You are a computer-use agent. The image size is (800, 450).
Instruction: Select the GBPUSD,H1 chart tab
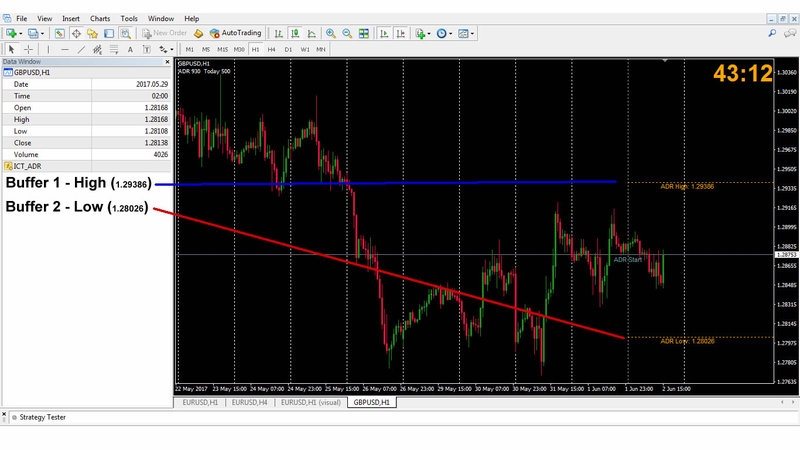372,403
